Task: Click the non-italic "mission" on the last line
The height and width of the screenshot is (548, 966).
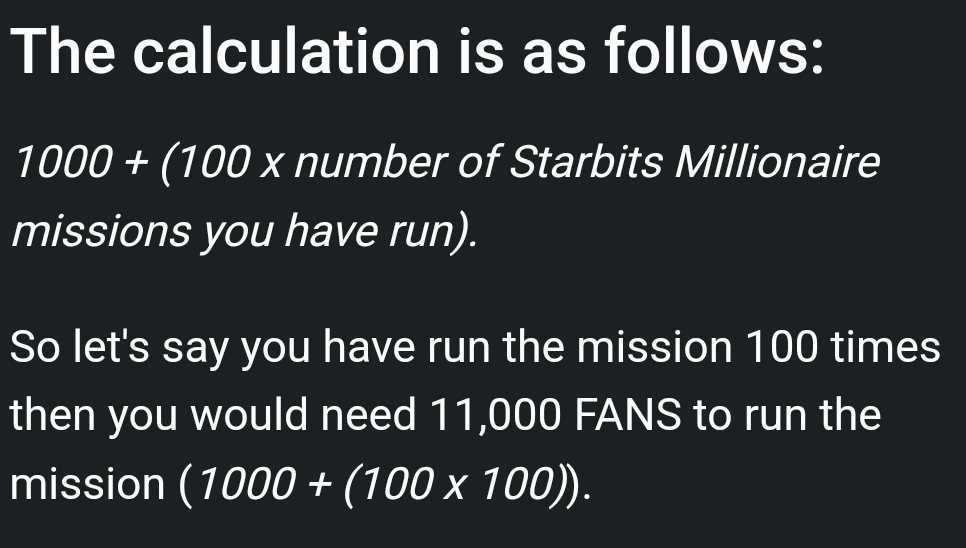Action: [86, 483]
